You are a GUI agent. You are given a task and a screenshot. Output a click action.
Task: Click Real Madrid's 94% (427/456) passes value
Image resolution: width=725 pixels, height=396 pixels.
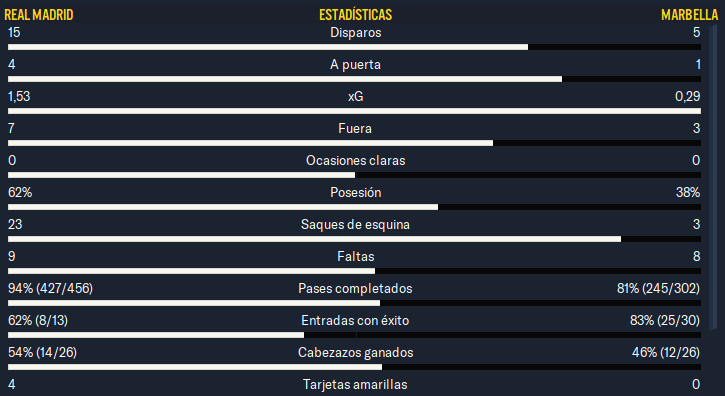(50, 289)
